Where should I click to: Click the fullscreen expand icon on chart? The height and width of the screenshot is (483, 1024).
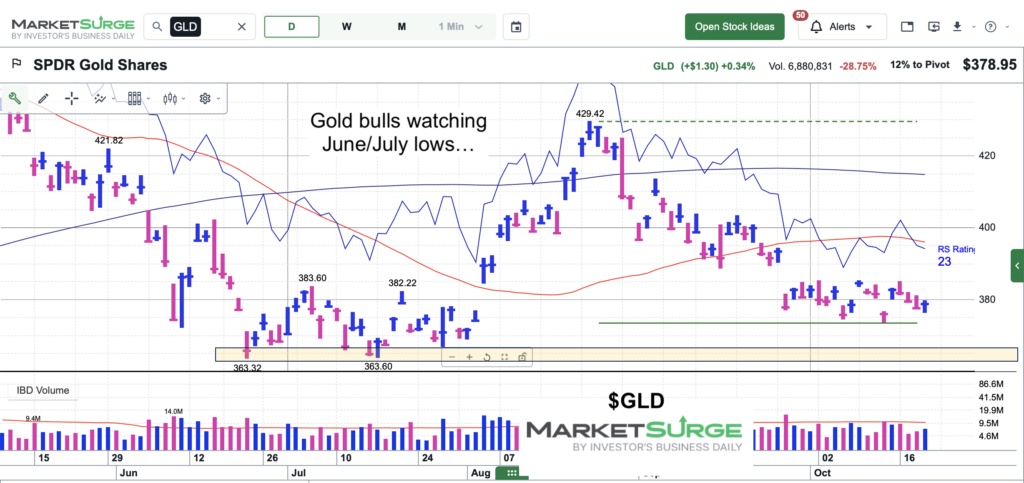[504, 357]
